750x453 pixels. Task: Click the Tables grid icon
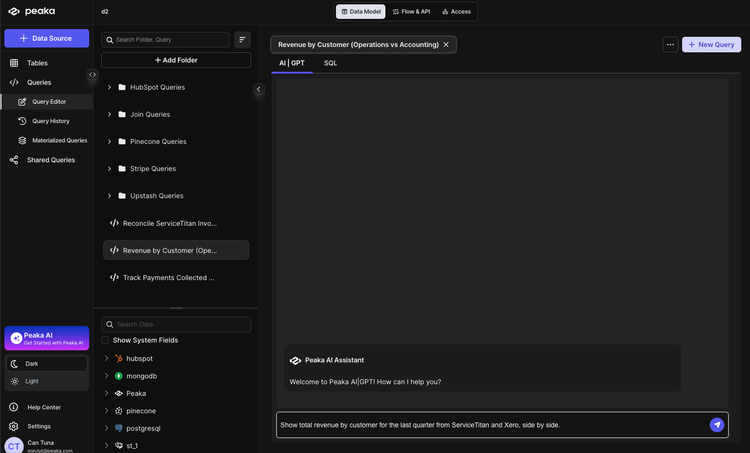[14, 63]
